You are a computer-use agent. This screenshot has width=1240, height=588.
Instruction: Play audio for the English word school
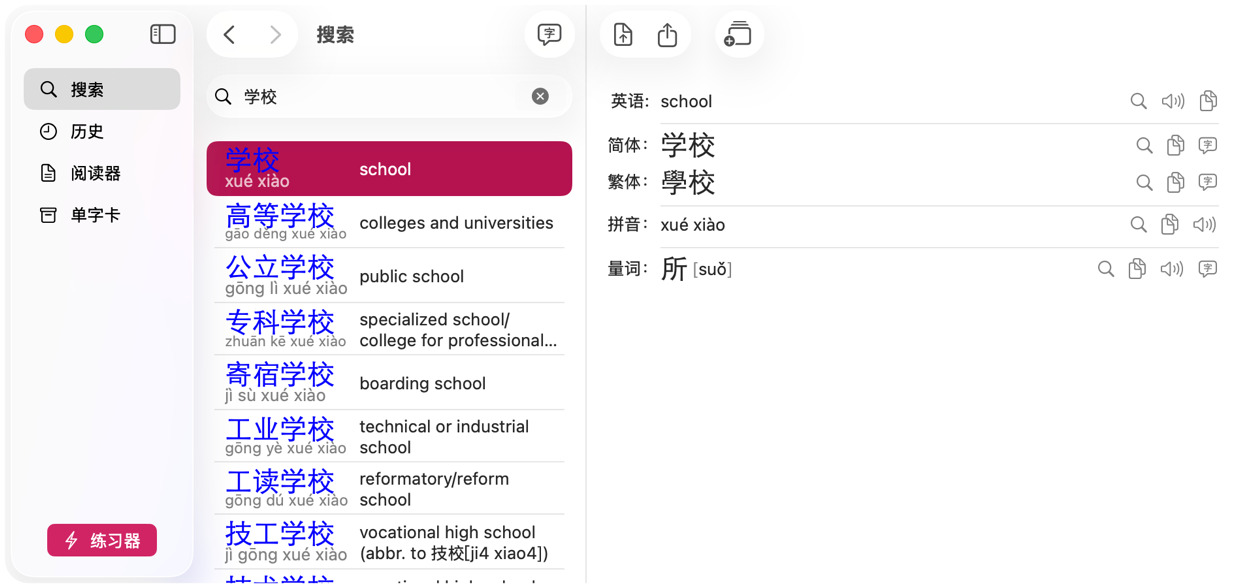(x=1173, y=101)
